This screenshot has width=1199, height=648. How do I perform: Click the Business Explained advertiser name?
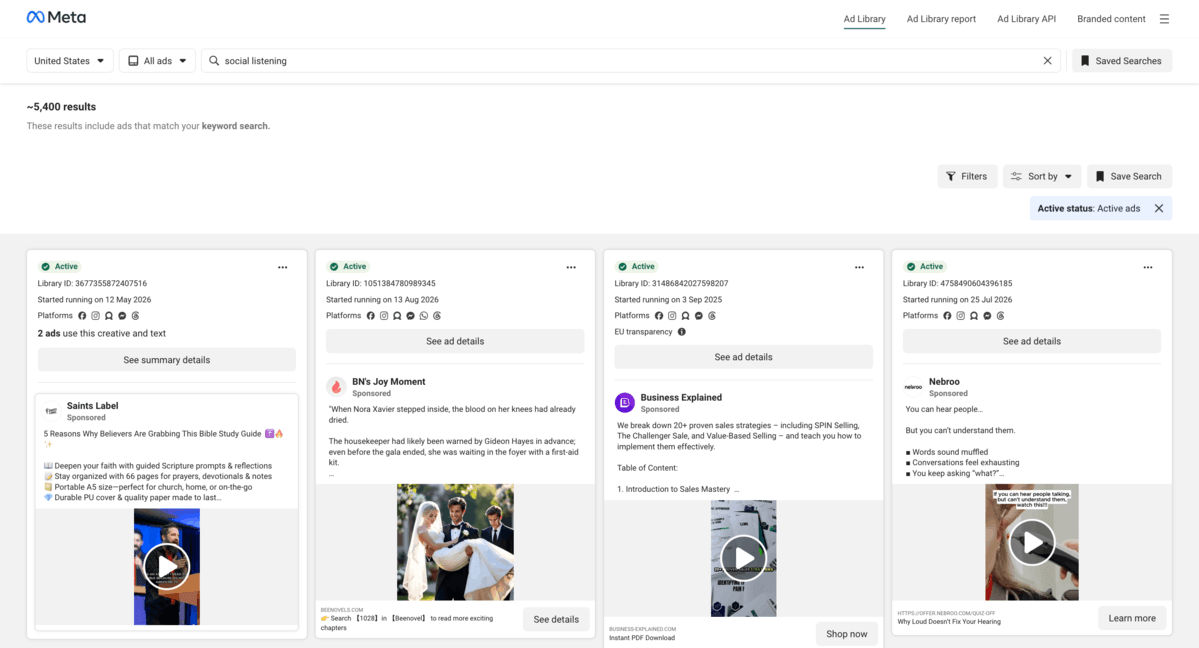point(681,397)
